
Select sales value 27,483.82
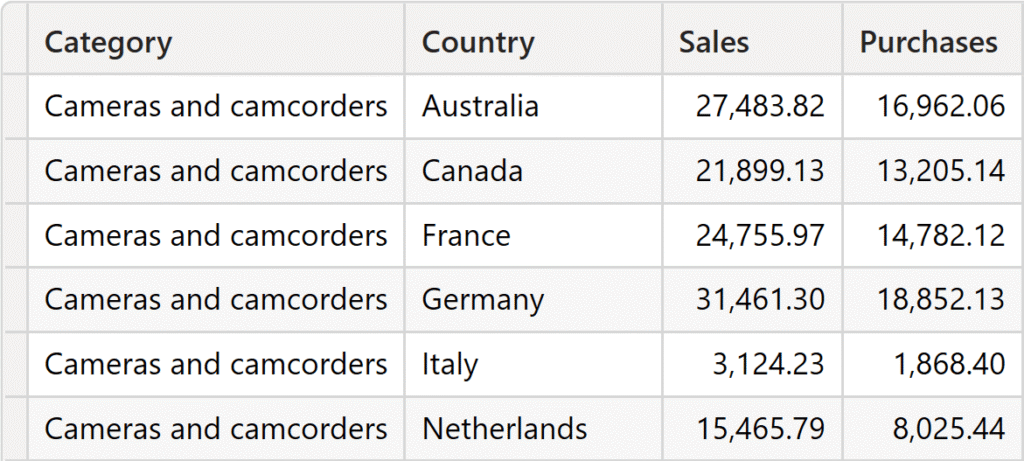tap(760, 106)
